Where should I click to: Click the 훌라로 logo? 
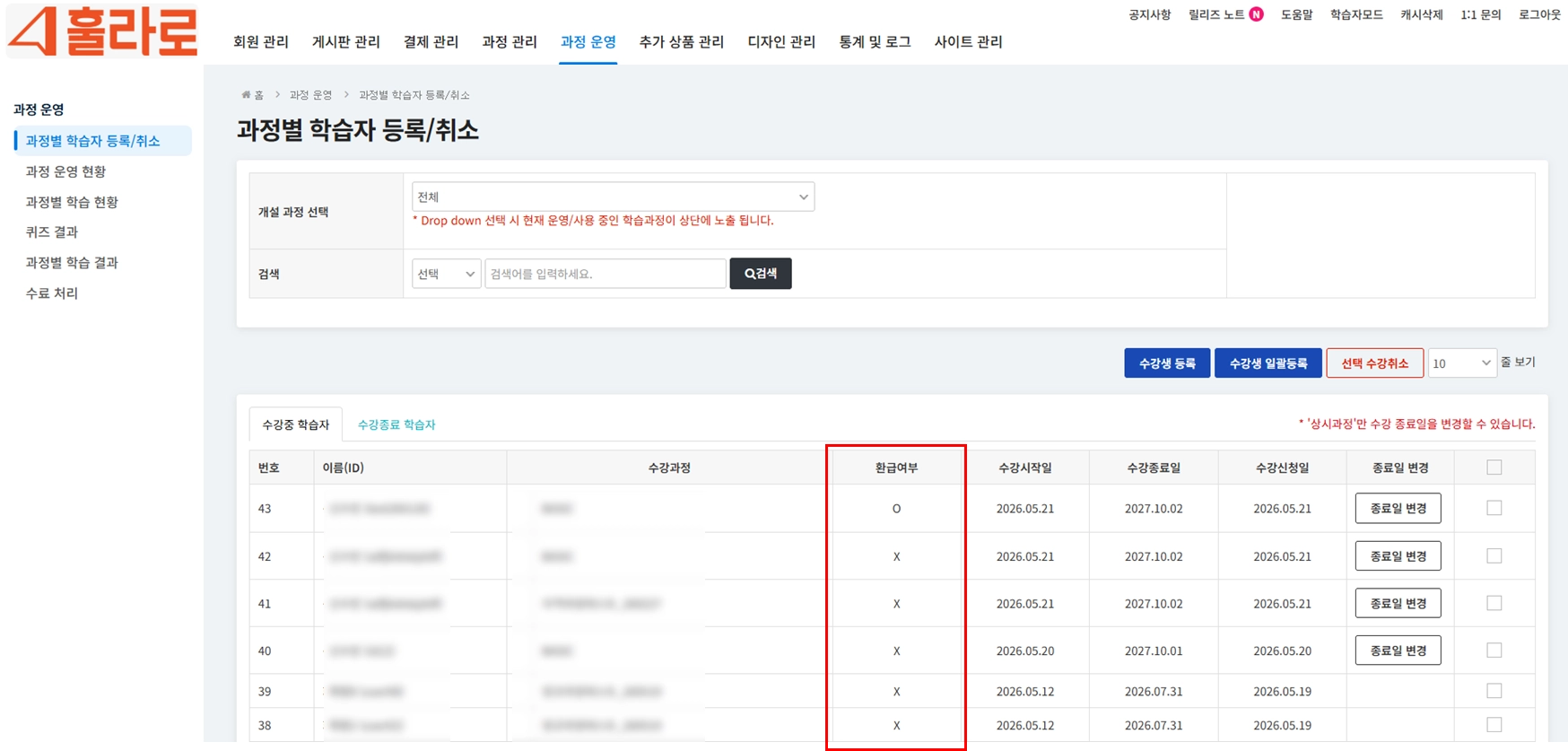coord(102,31)
